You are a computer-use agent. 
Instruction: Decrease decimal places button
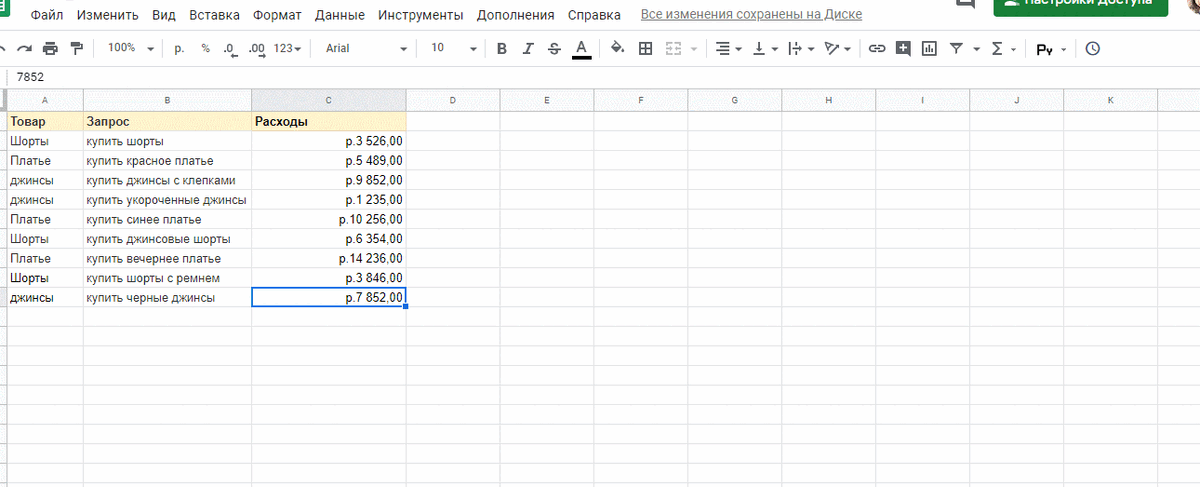coord(231,48)
